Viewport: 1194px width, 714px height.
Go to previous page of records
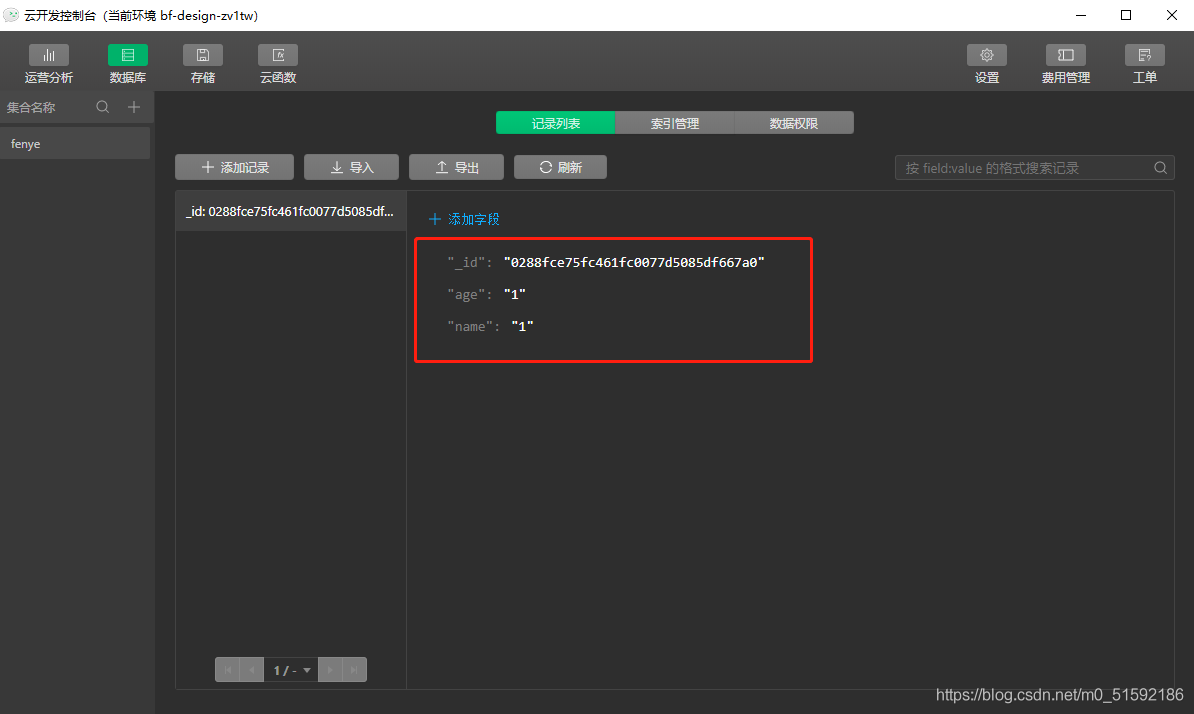(x=252, y=670)
